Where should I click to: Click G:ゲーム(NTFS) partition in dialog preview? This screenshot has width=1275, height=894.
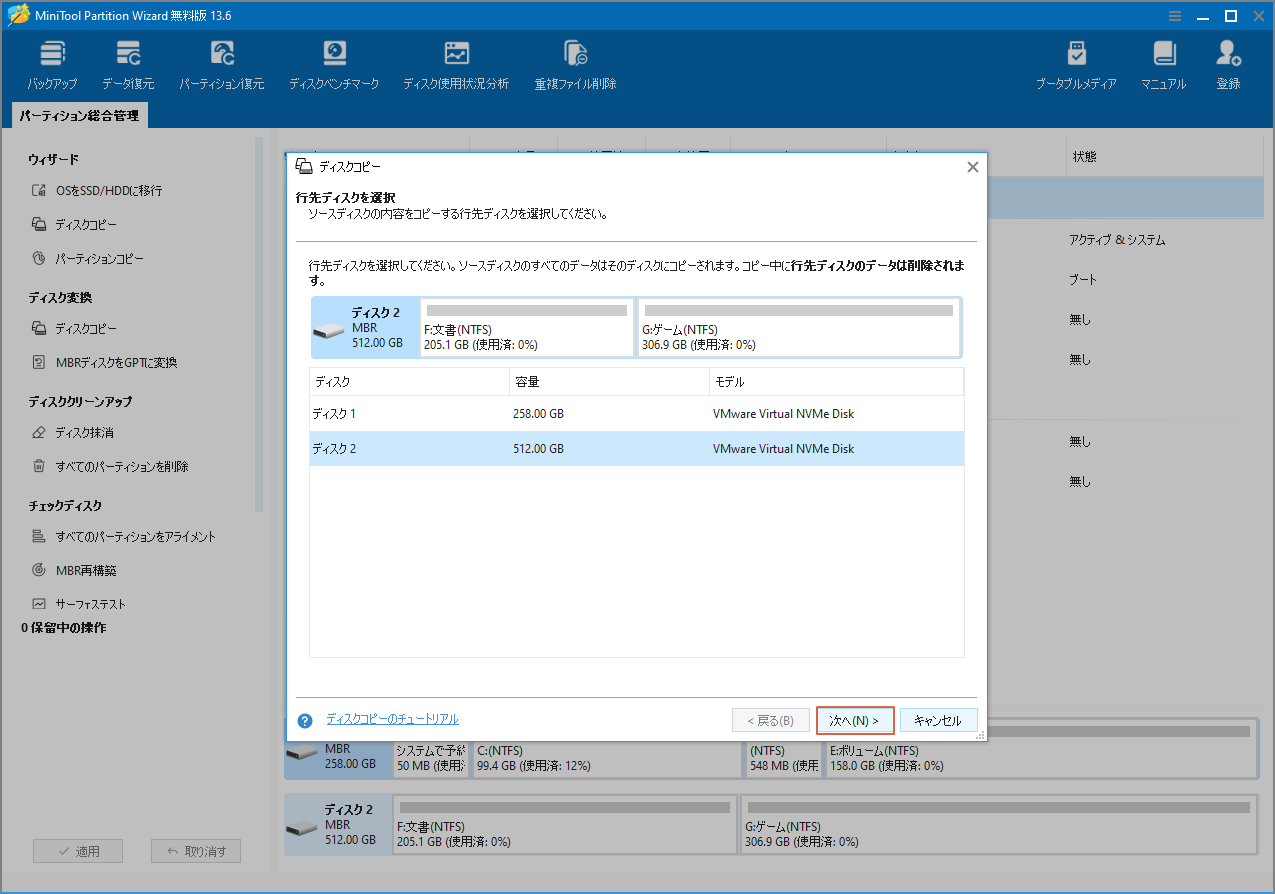pyautogui.click(x=799, y=327)
